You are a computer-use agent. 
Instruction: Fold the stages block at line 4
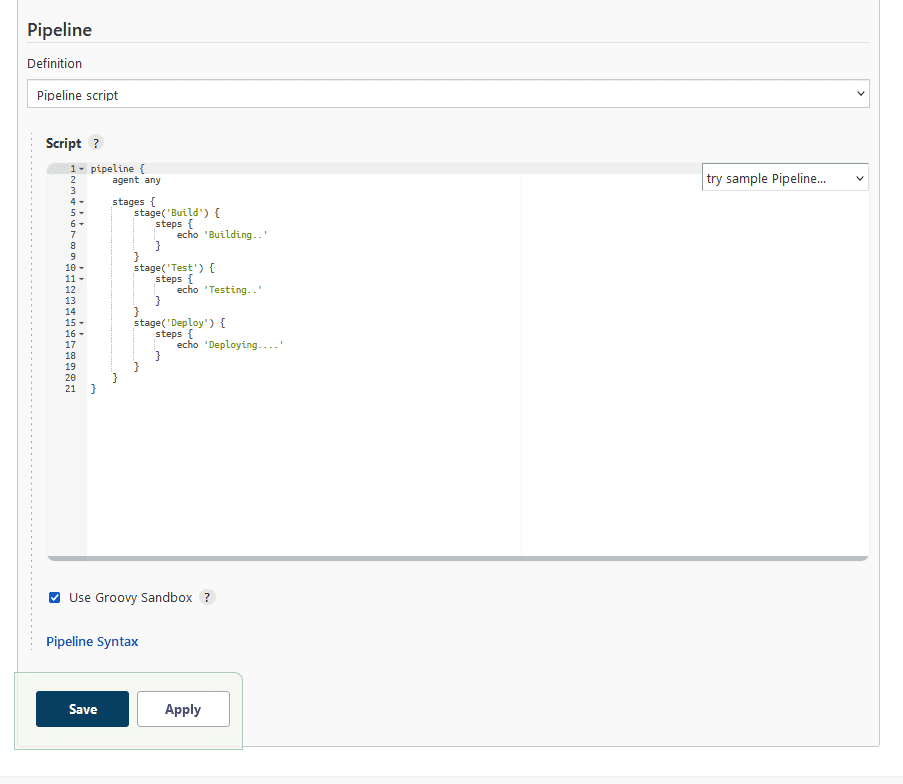82,202
